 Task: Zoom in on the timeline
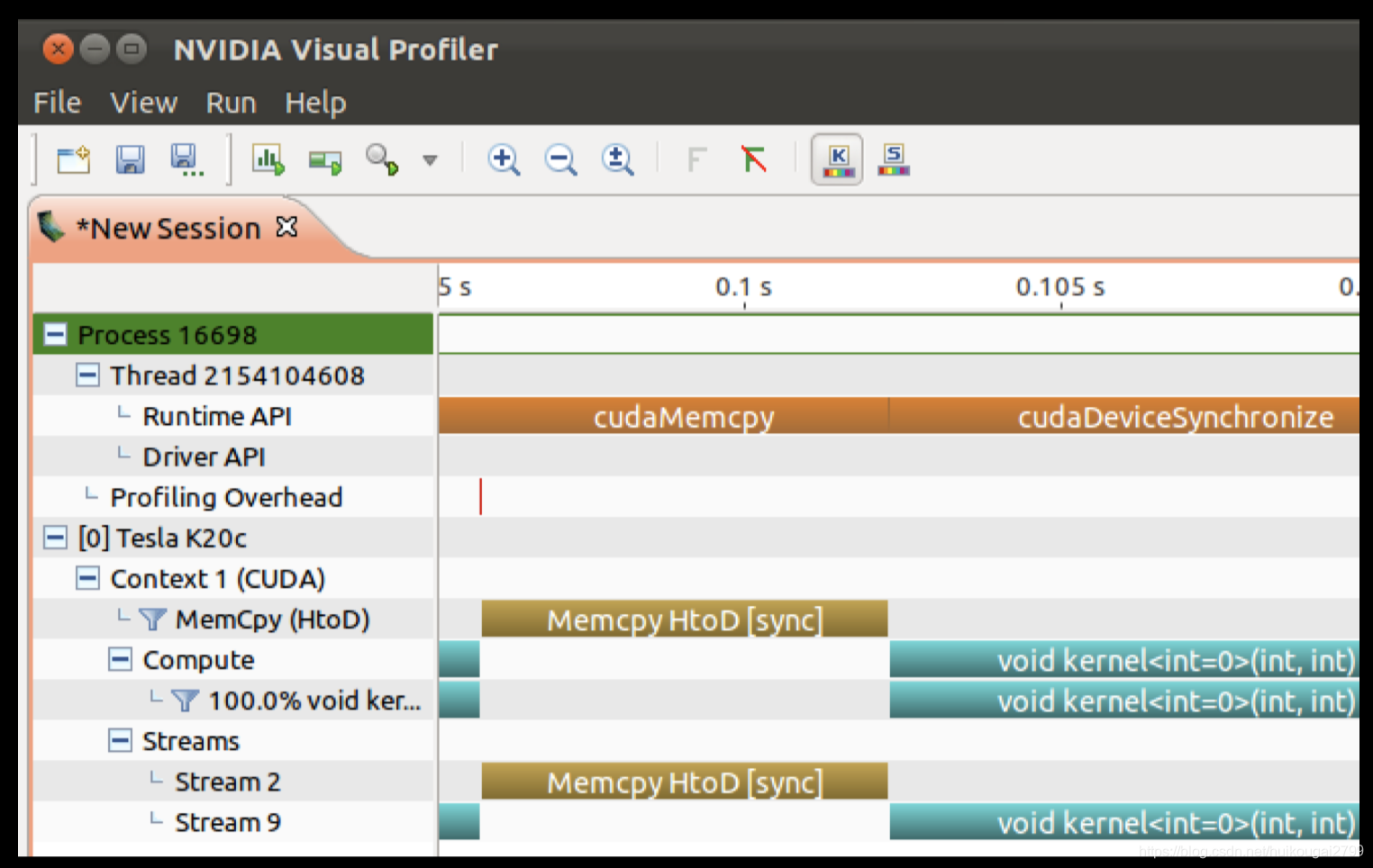pos(504,160)
